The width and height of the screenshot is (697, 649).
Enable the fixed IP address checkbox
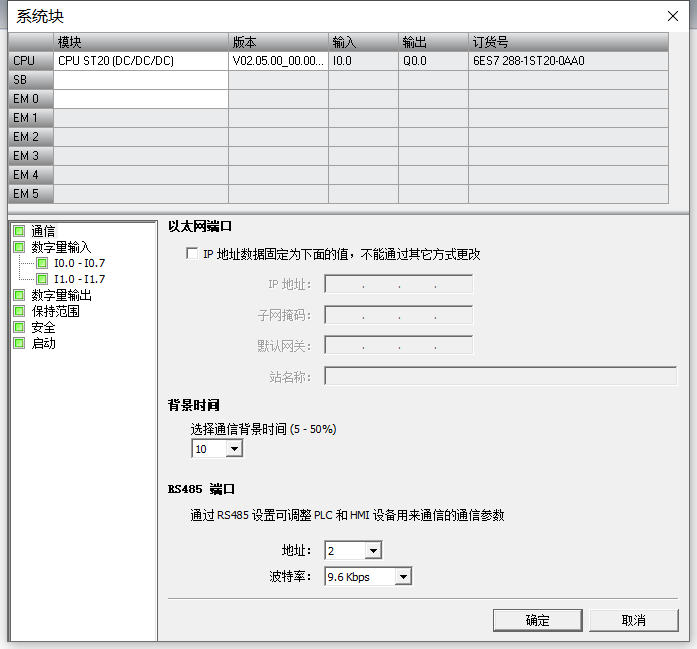click(x=192, y=254)
